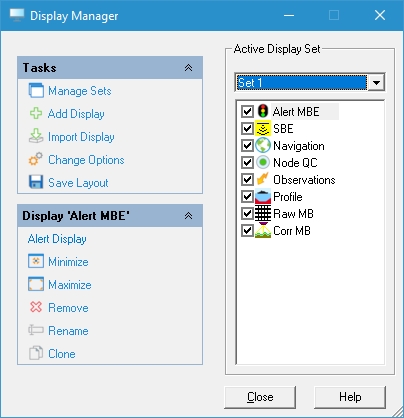Click the Import Display download icon
Viewport: 404px width, 418px height.
[x=36, y=136]
